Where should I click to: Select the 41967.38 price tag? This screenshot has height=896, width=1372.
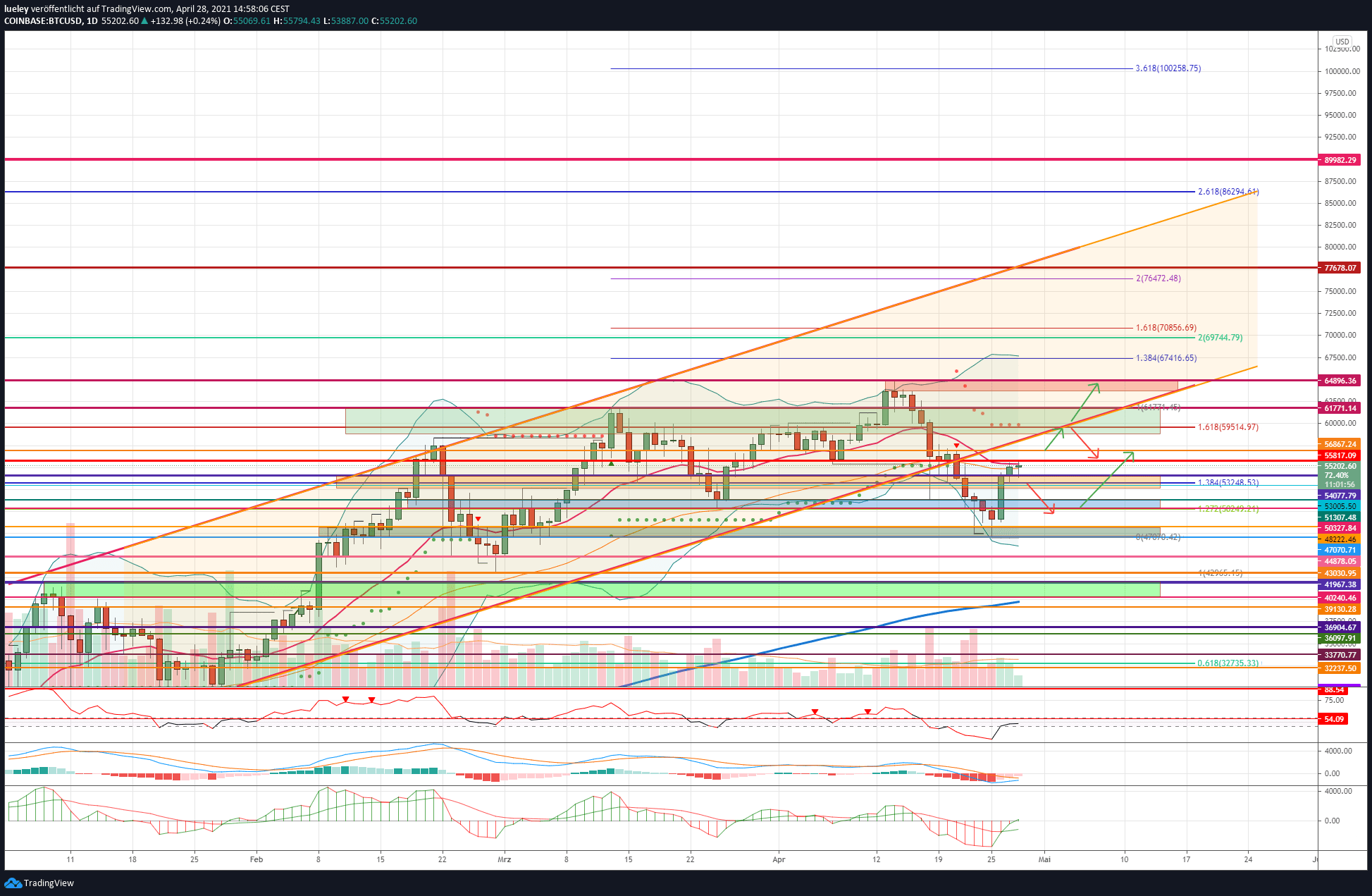pyautogui.click(x=1340, y=584)
